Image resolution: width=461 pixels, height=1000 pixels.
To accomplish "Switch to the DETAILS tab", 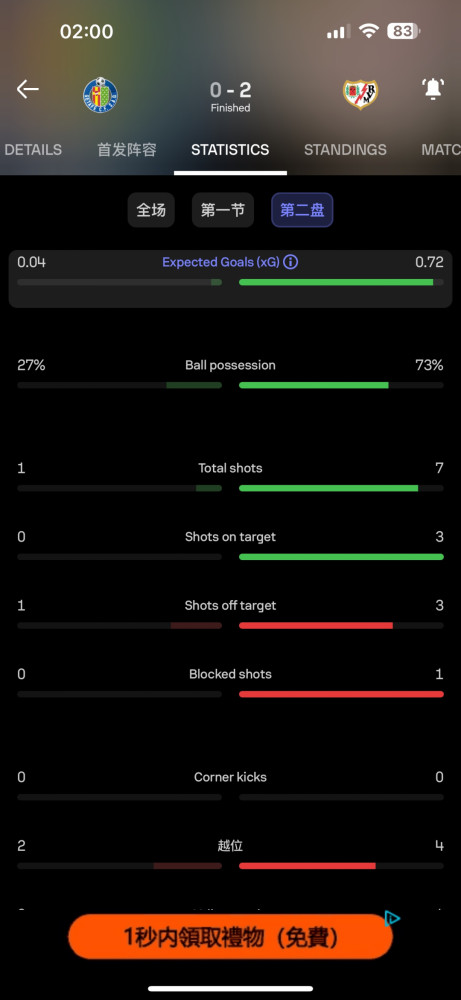I will (x=32, y=150).
